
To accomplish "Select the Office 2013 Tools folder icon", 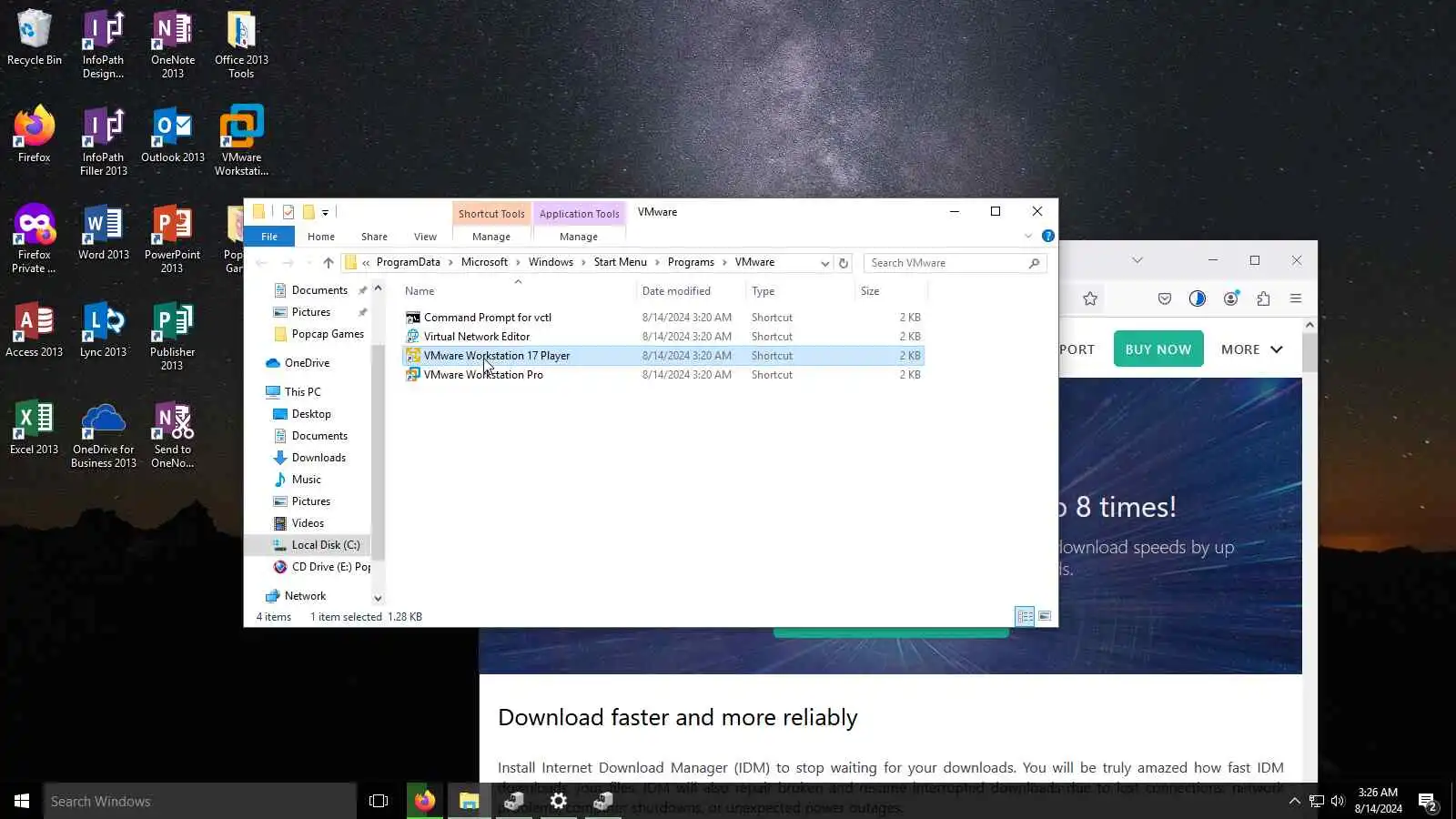I will click(242, 45).
